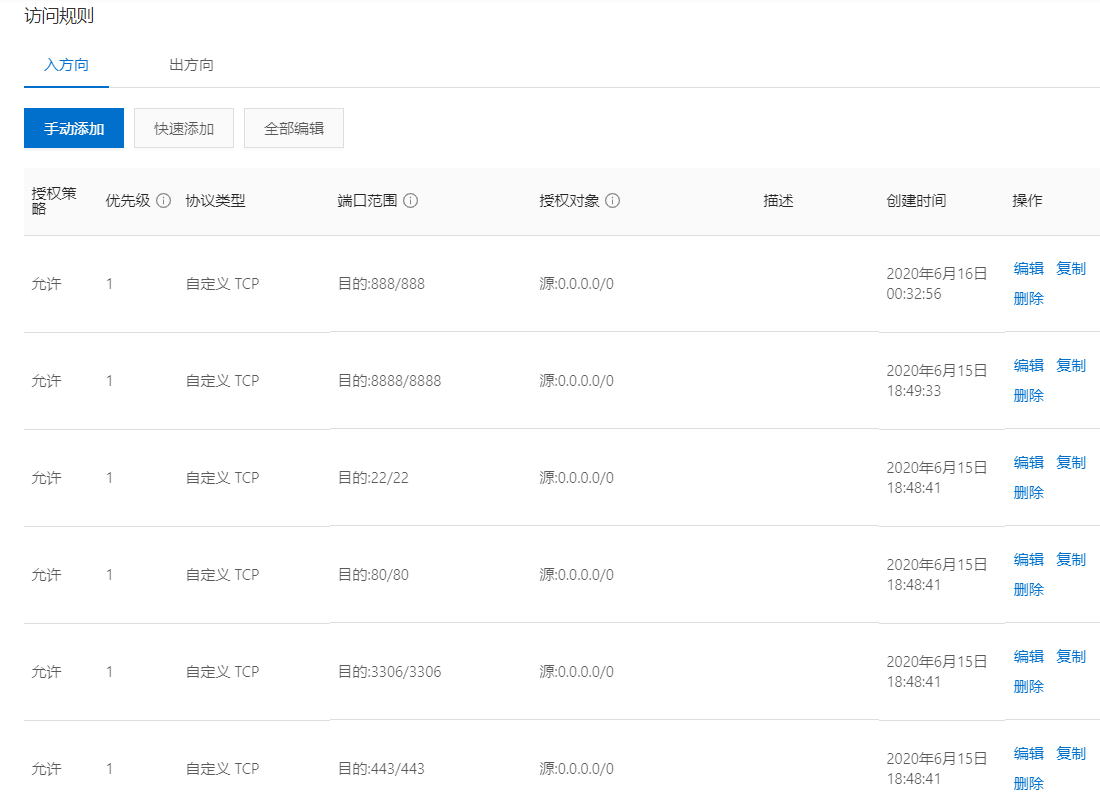Delete the rule for port 8888/8888

pyautogui.click(x=1028, y=396)
